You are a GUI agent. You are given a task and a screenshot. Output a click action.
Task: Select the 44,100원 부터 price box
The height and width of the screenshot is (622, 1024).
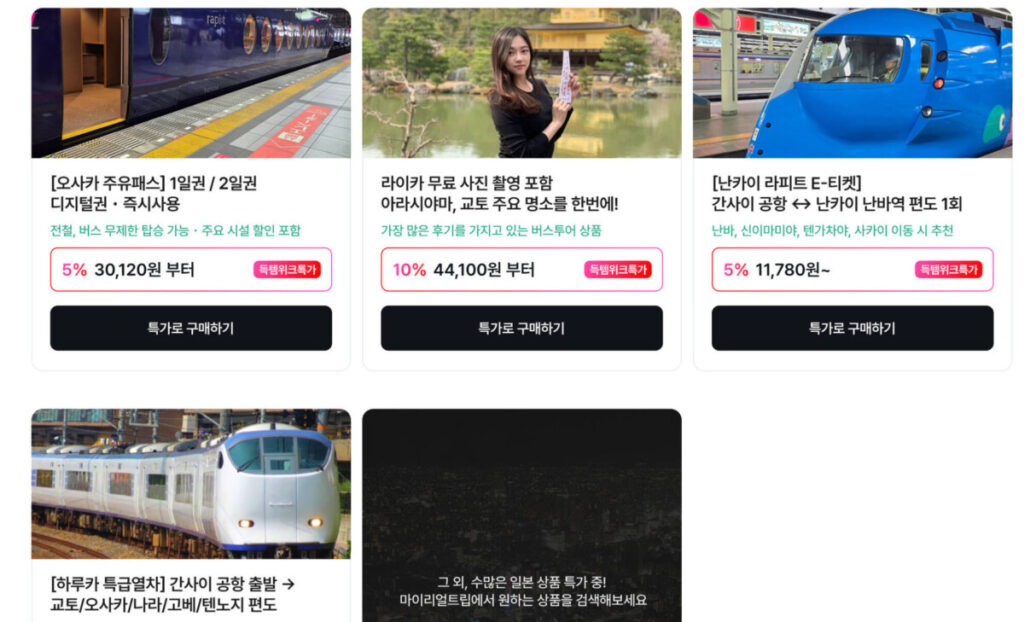[x=521, y=269]
